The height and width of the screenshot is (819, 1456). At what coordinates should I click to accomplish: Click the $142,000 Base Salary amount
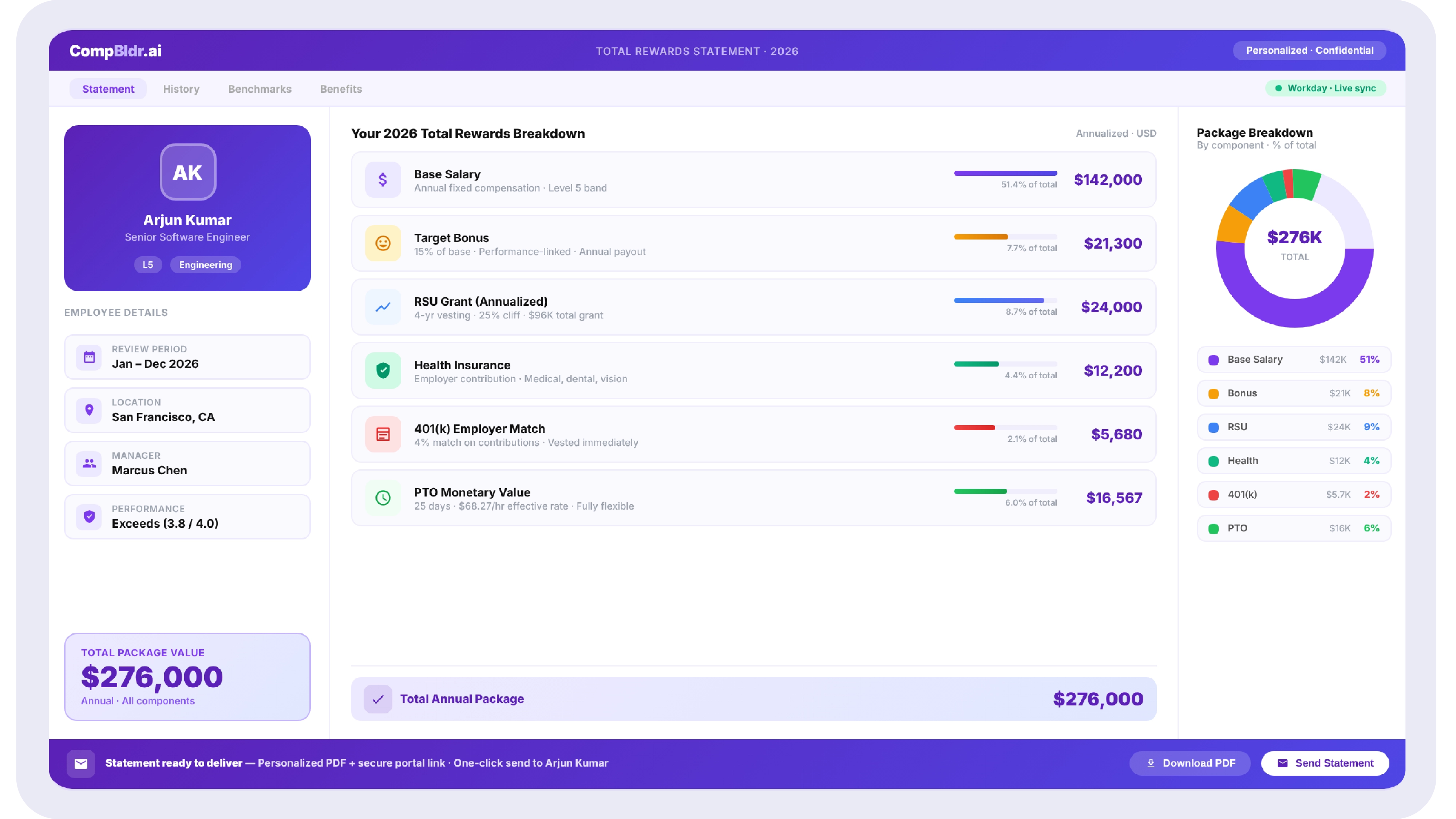(1108, 180)
